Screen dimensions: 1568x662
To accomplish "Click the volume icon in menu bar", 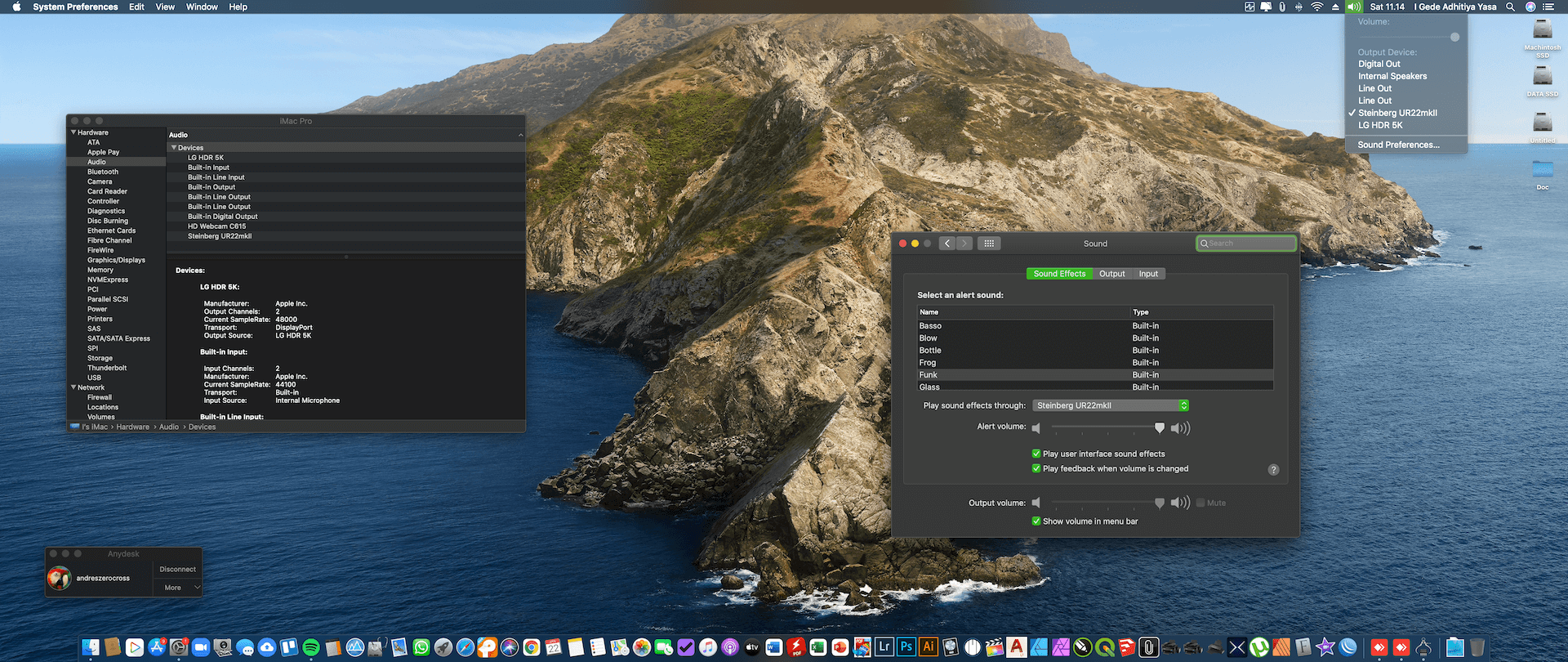I will (x=1354, y=7).
